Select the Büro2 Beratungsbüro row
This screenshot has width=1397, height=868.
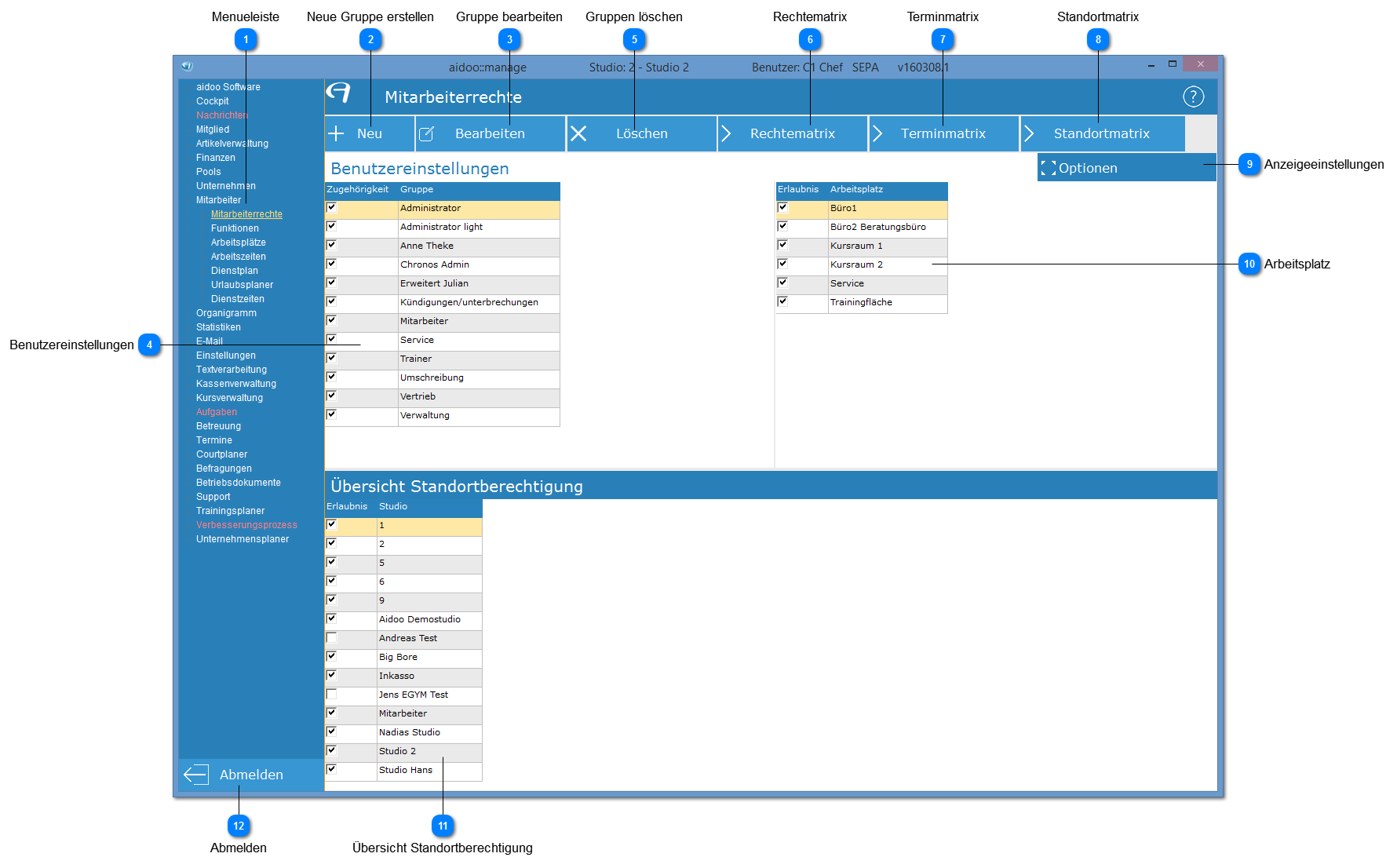862,227
